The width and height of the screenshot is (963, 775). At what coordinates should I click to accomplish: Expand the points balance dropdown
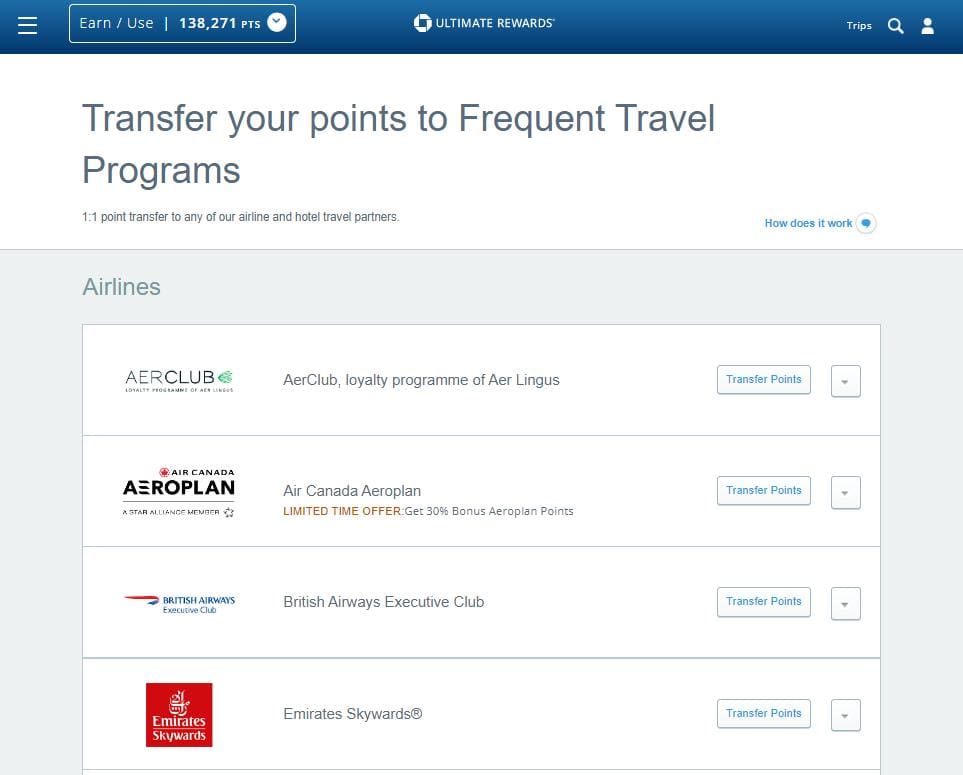[x=276, y=24]
